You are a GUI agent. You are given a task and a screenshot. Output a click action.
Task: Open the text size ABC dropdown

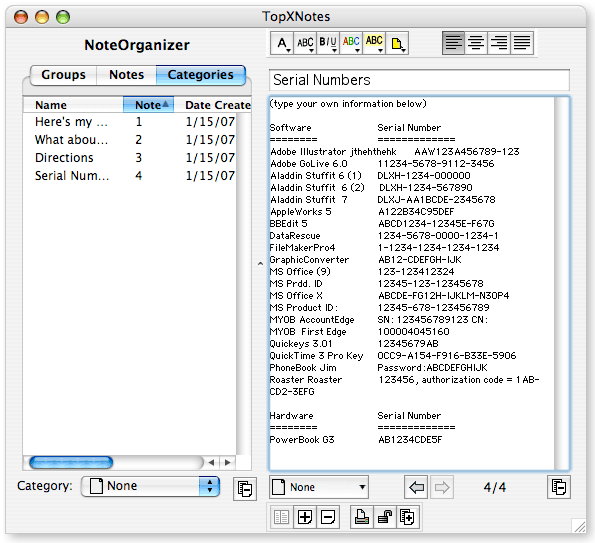pos(305,43)
